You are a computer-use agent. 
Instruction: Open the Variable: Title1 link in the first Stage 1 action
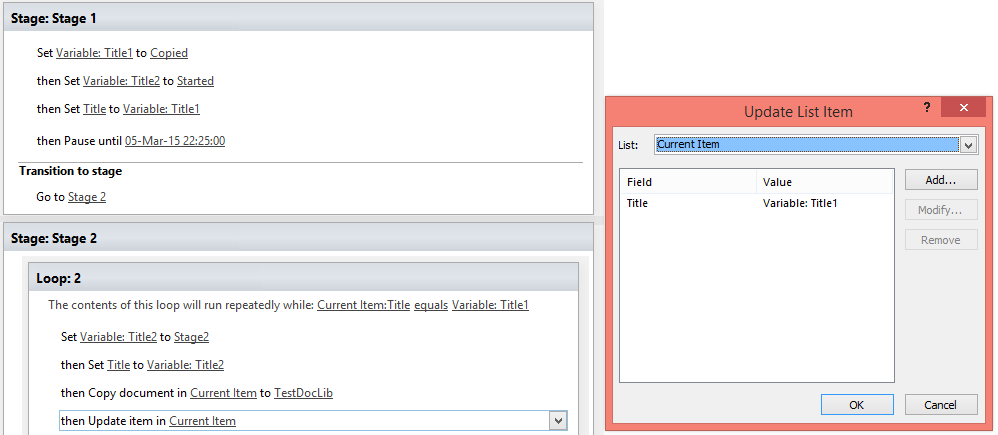[x=94, y=53]
